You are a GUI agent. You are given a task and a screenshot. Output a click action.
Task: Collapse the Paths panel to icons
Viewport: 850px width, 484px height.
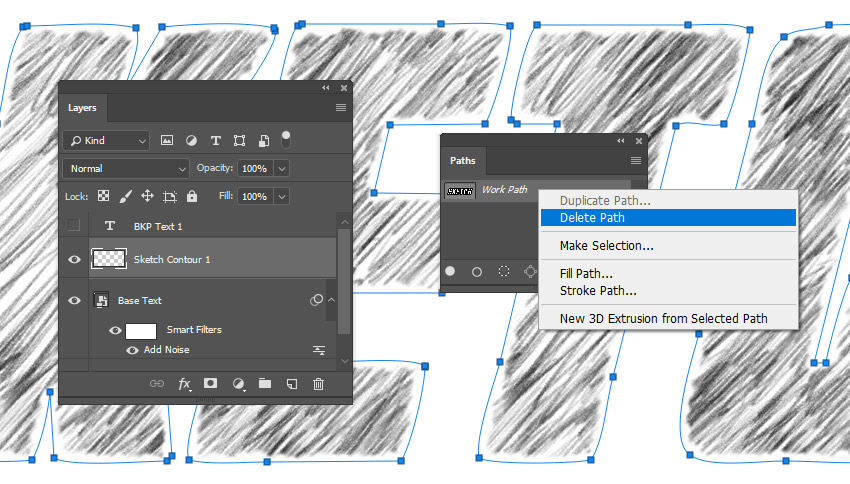pos(620,141)
